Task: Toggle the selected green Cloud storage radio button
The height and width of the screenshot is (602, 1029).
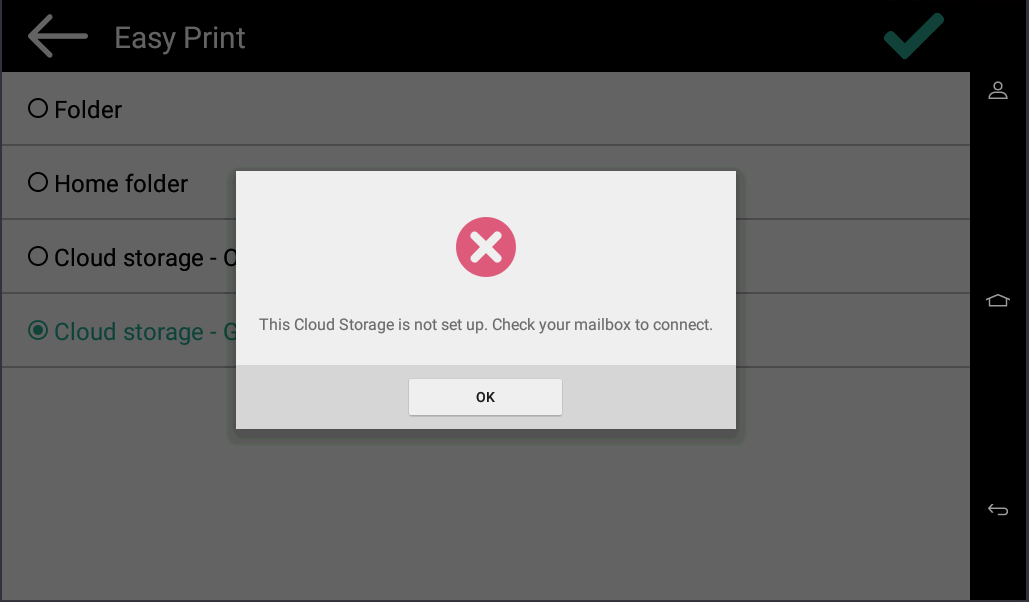Action: (x=38, y=330)
